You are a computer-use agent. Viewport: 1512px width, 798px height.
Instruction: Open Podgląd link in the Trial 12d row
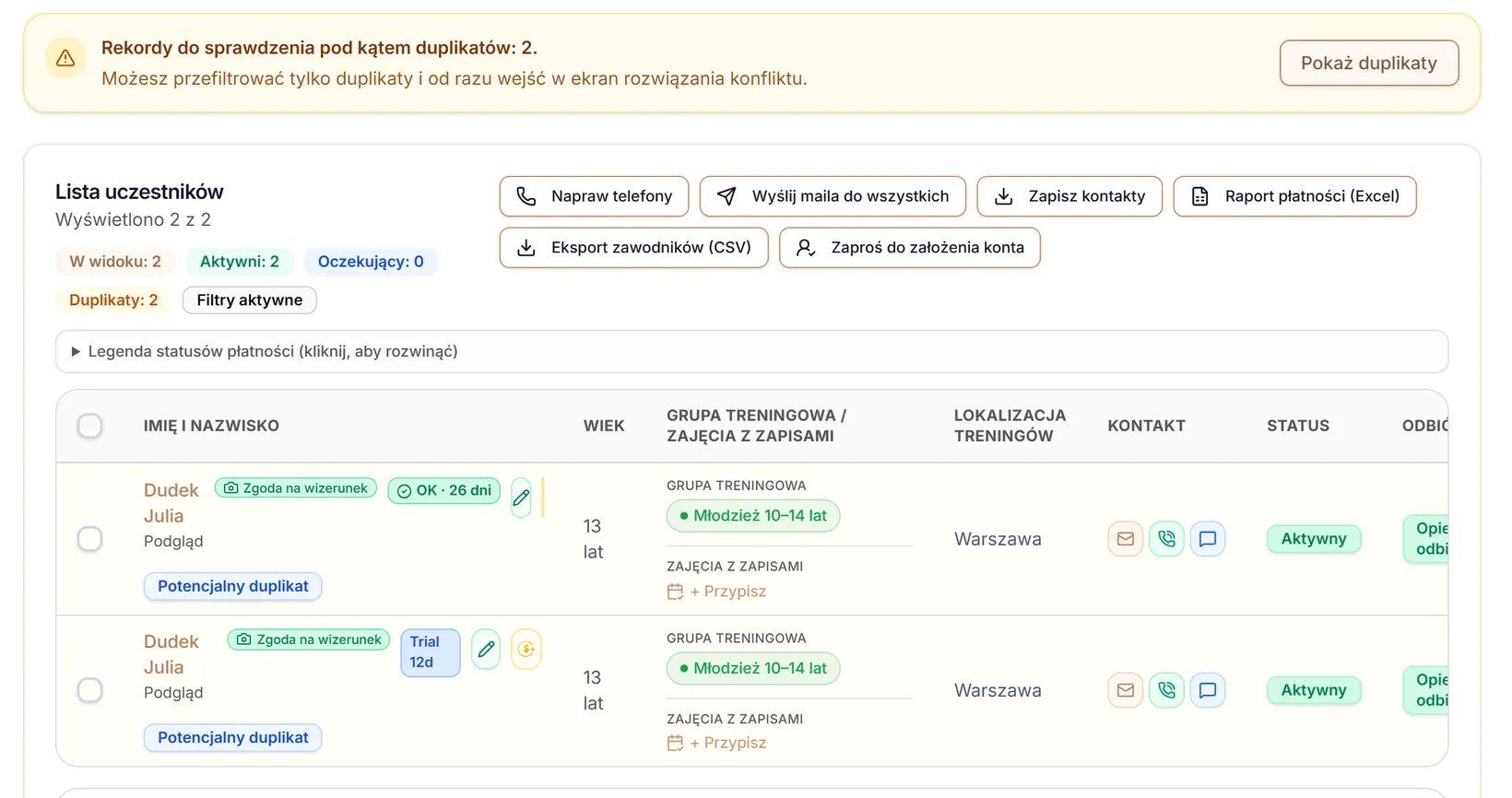[173, 692]
